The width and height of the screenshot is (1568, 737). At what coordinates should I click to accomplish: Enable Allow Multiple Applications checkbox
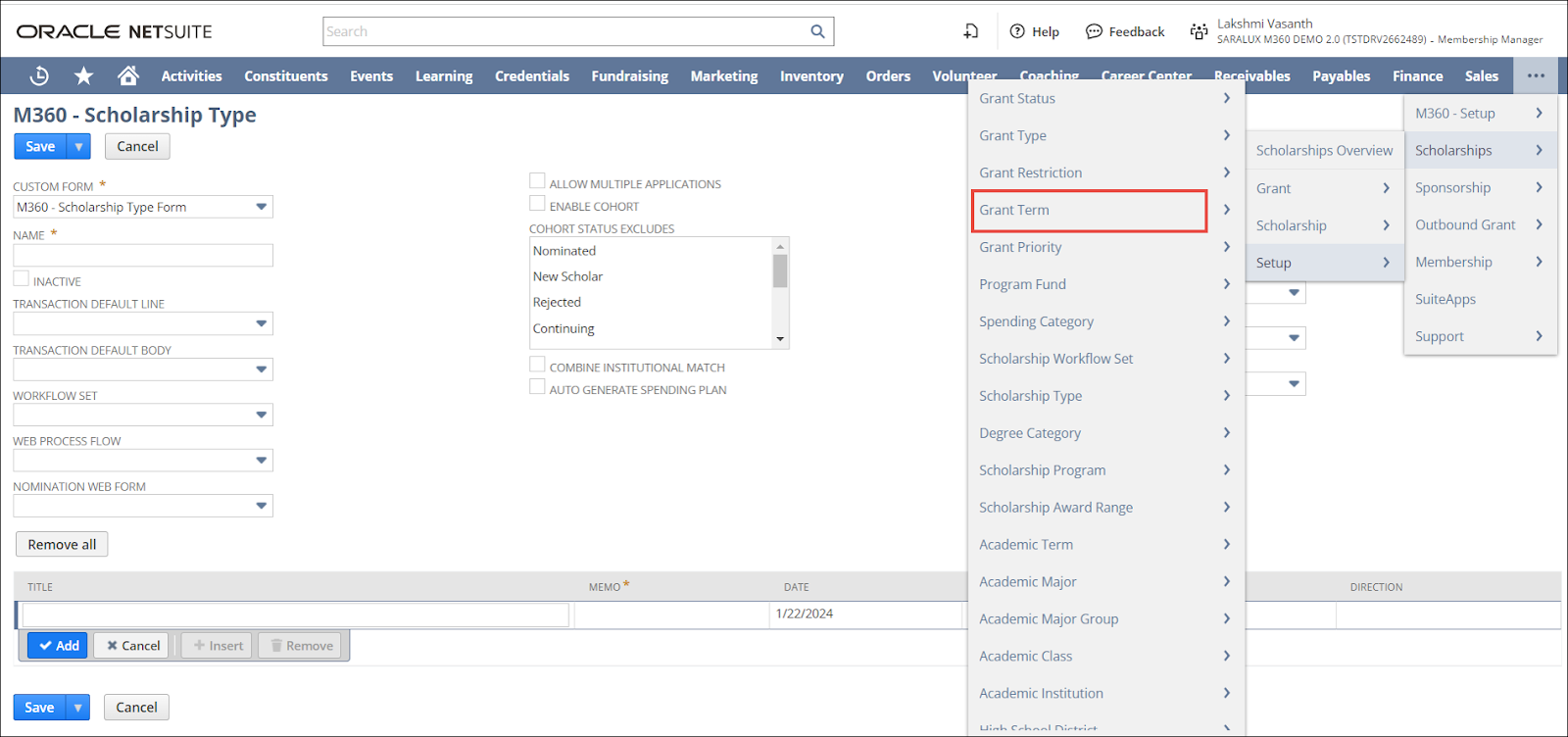point(537,181)
